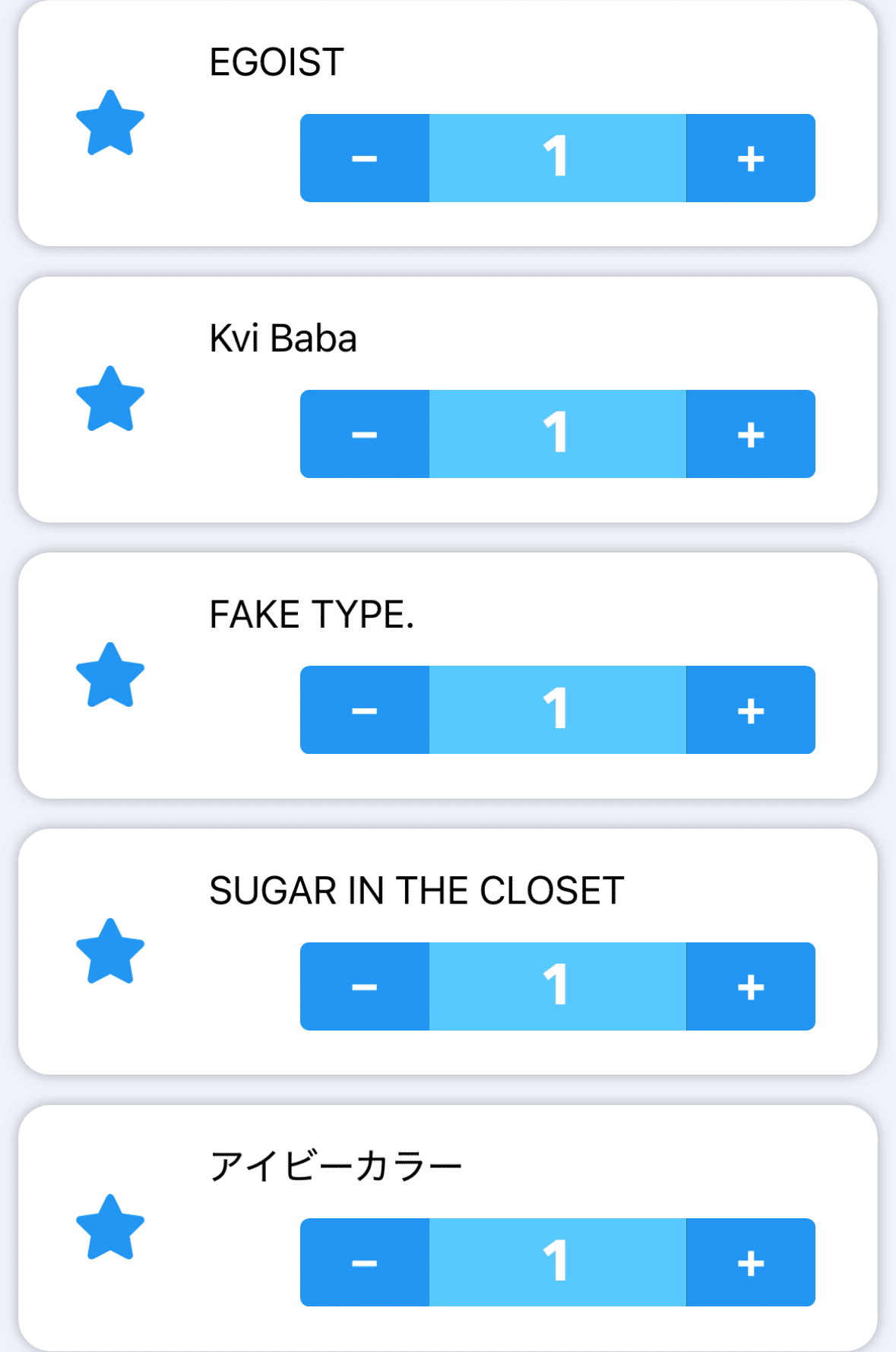
Task: Hit plus for SUGAR IN THE CLOSET
Action: [x=751, y=986]
